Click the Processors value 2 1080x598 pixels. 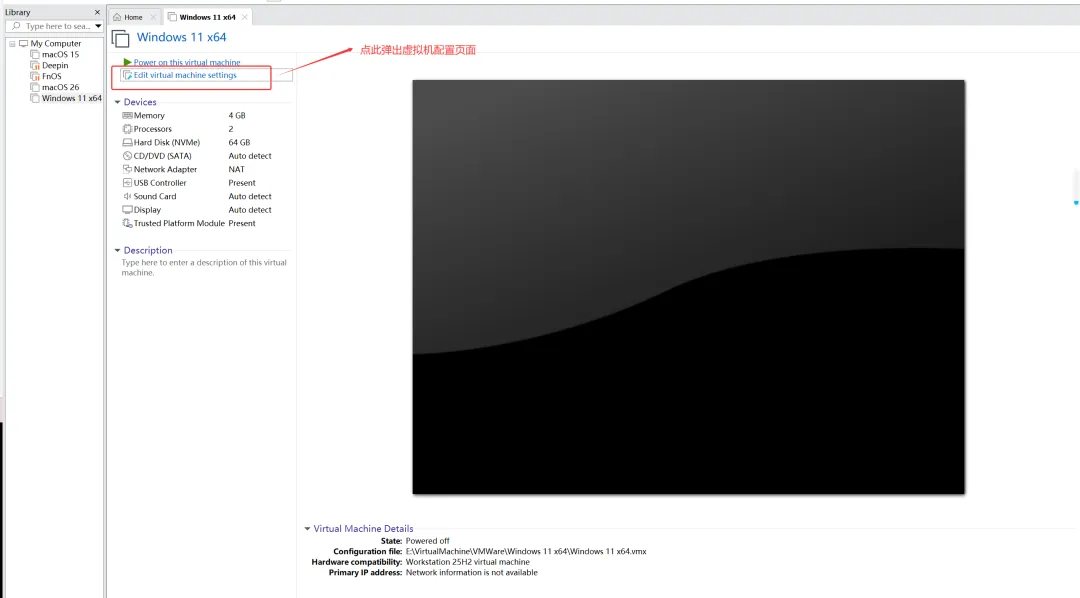(231, 129)
